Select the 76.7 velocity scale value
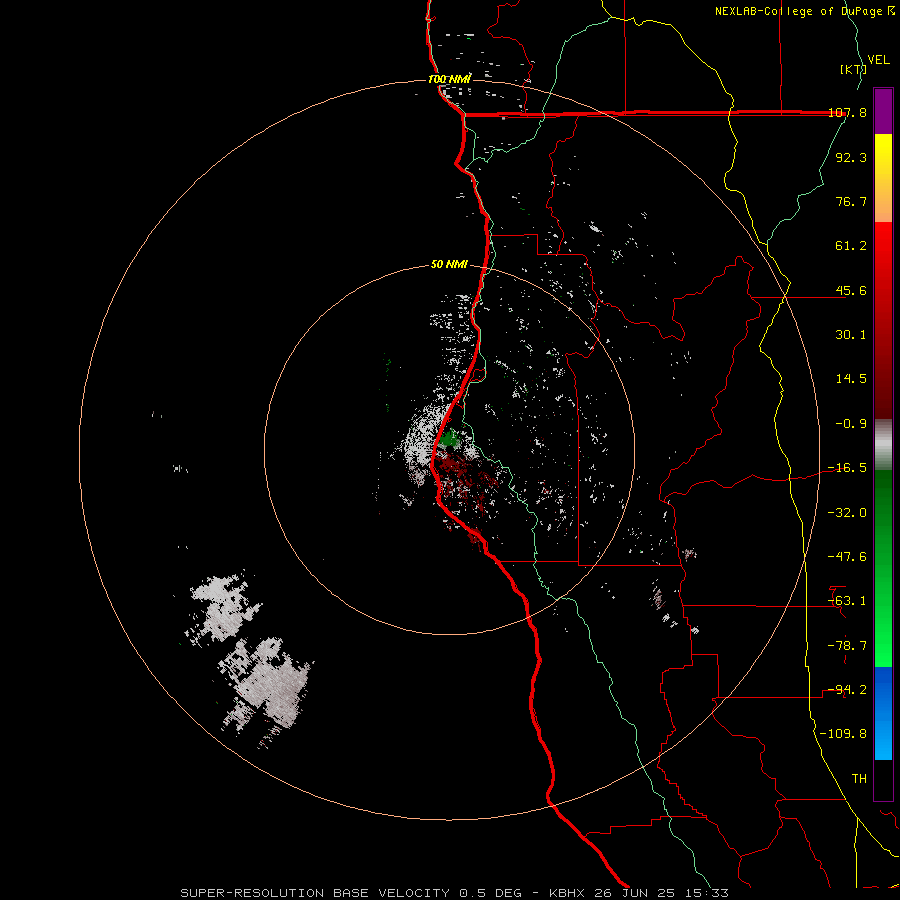 pos(851,201)
